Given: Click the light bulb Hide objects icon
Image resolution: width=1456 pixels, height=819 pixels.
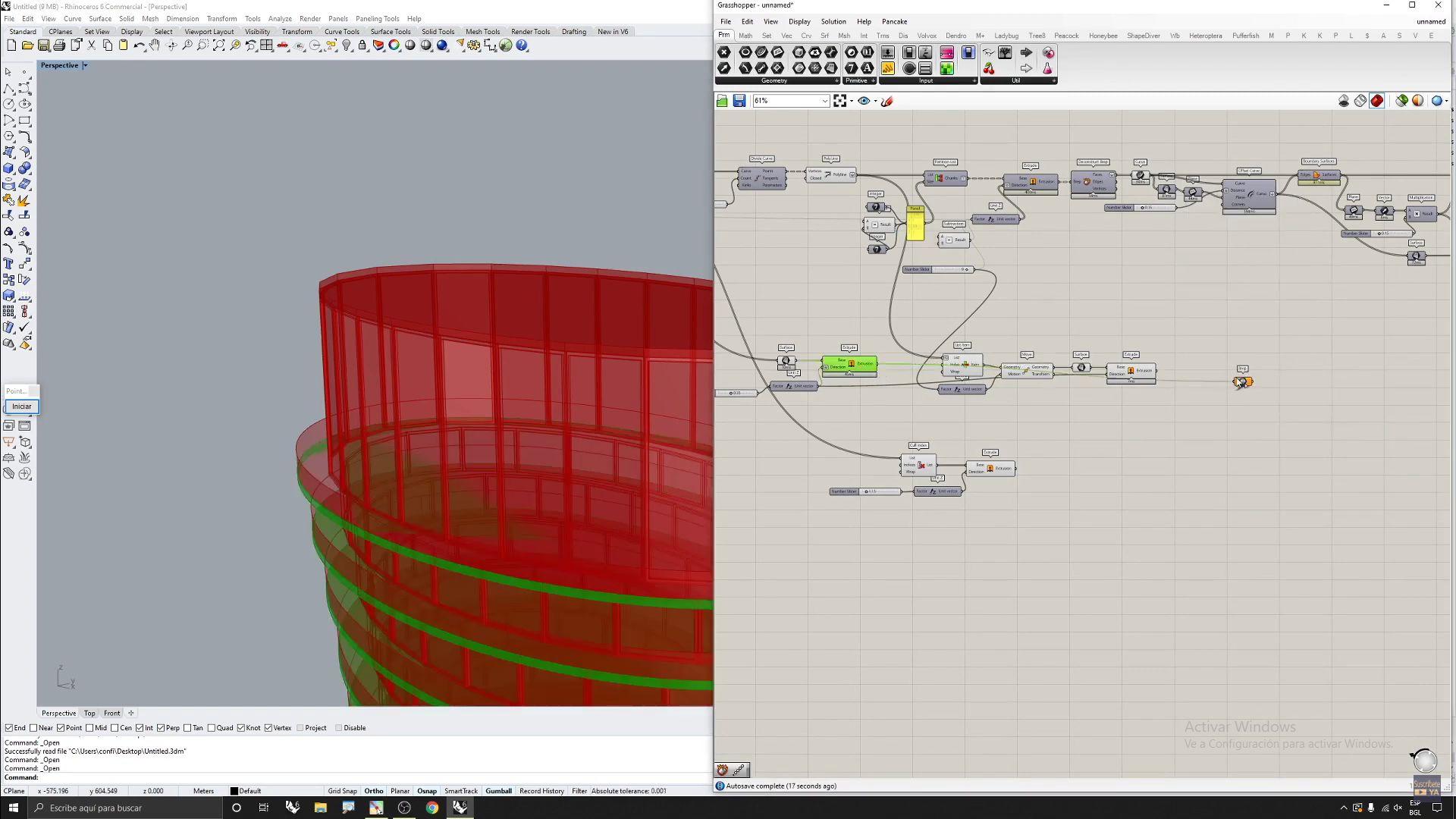Looking at the screenshot, I should click(347, 45).
